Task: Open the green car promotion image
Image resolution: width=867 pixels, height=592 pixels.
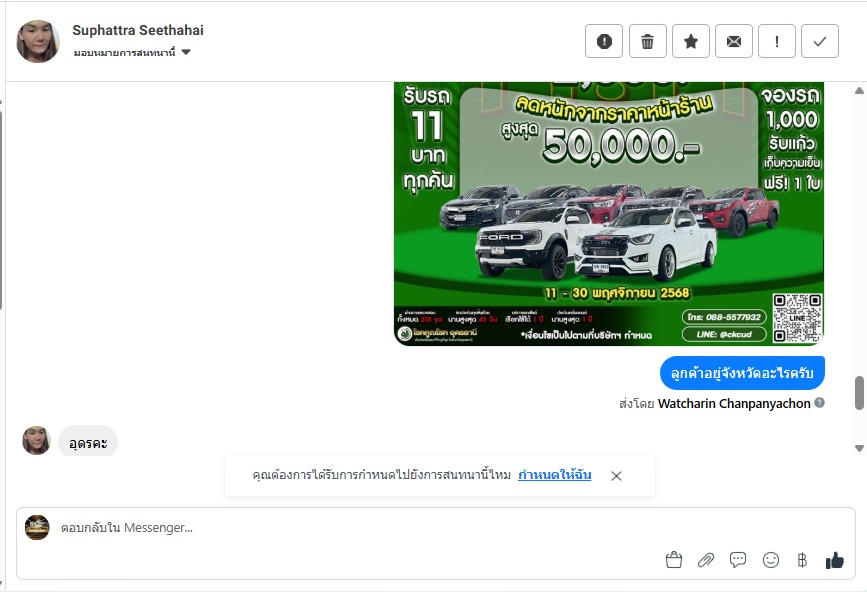Action: (609, 213)
